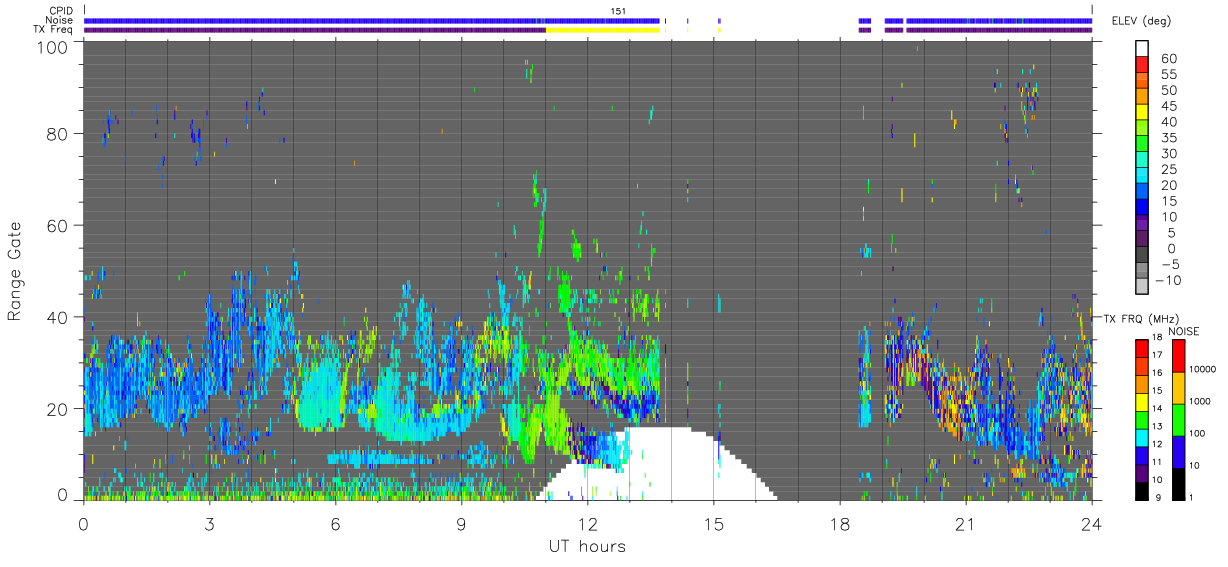
Task: Click the 15 tick label on UT hours axis
Action: [x=713, y=523]
